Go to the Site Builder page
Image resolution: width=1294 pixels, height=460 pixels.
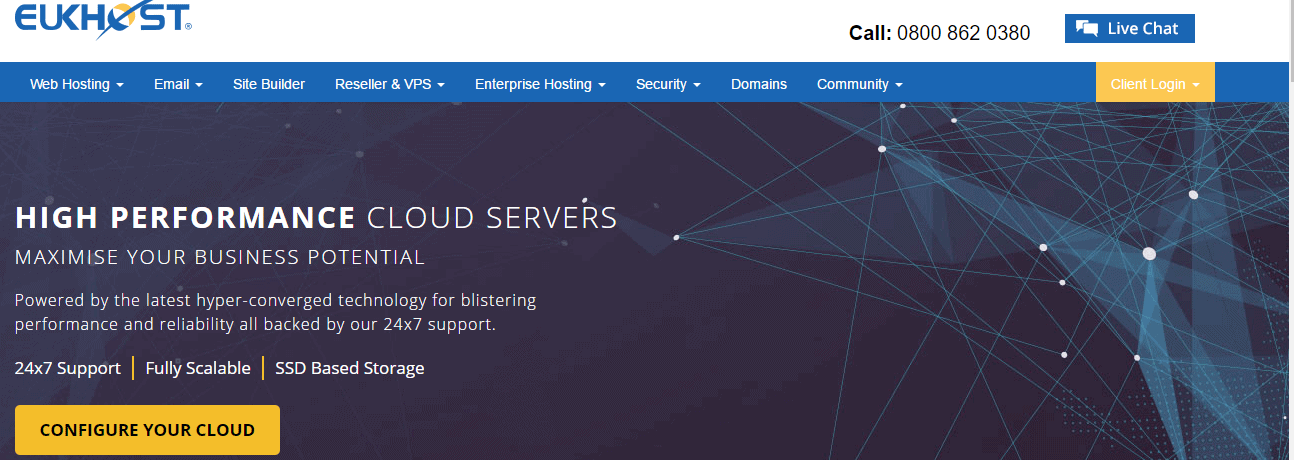[269, 84]
